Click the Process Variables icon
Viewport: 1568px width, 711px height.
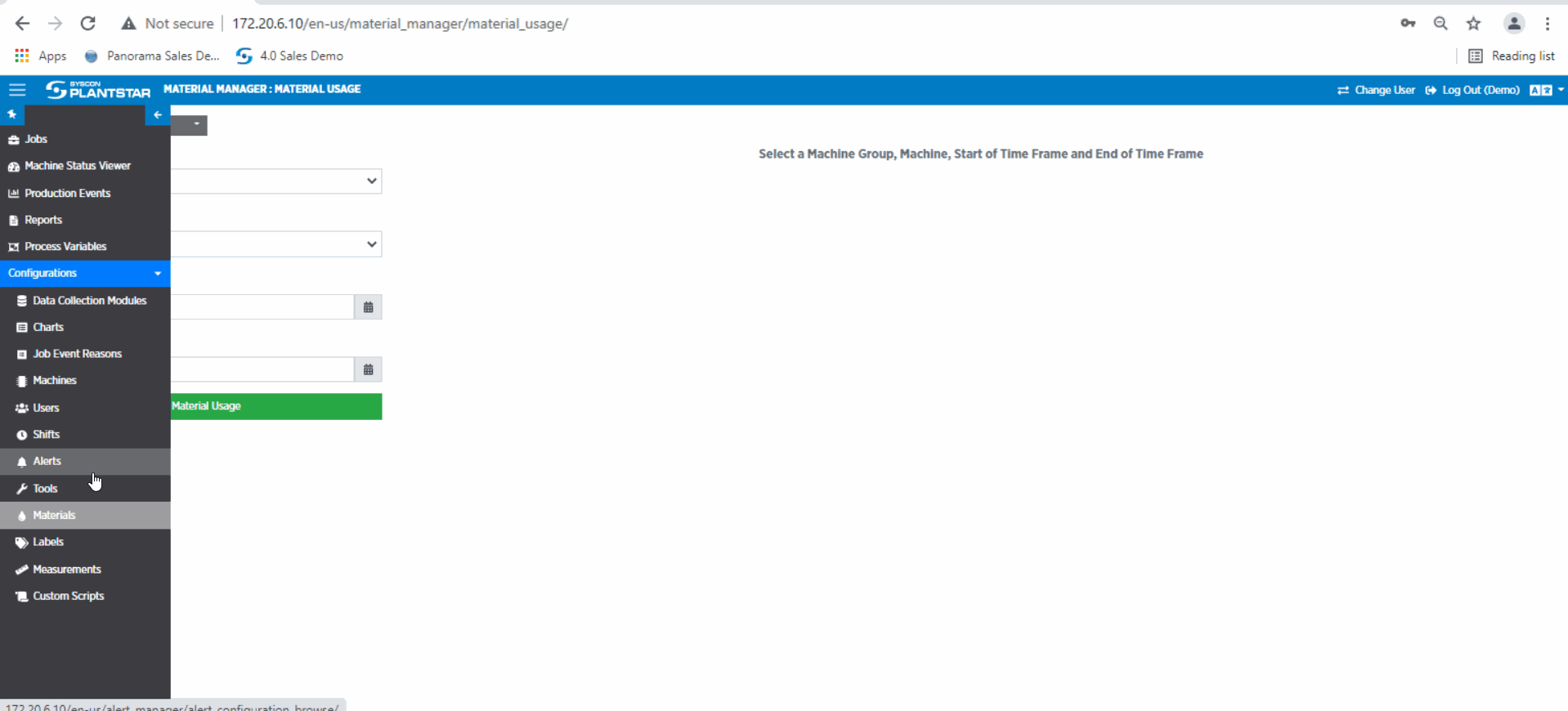click(13, 247)
